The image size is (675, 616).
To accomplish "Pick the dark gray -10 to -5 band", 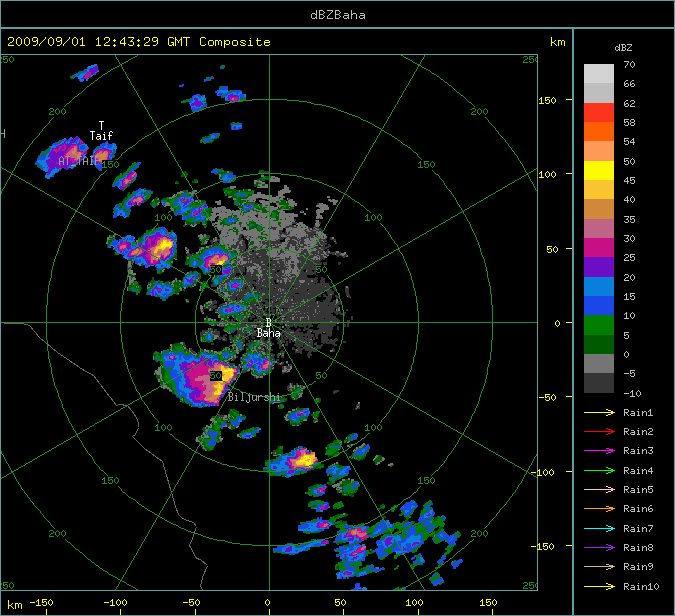I will click(599, 383).
